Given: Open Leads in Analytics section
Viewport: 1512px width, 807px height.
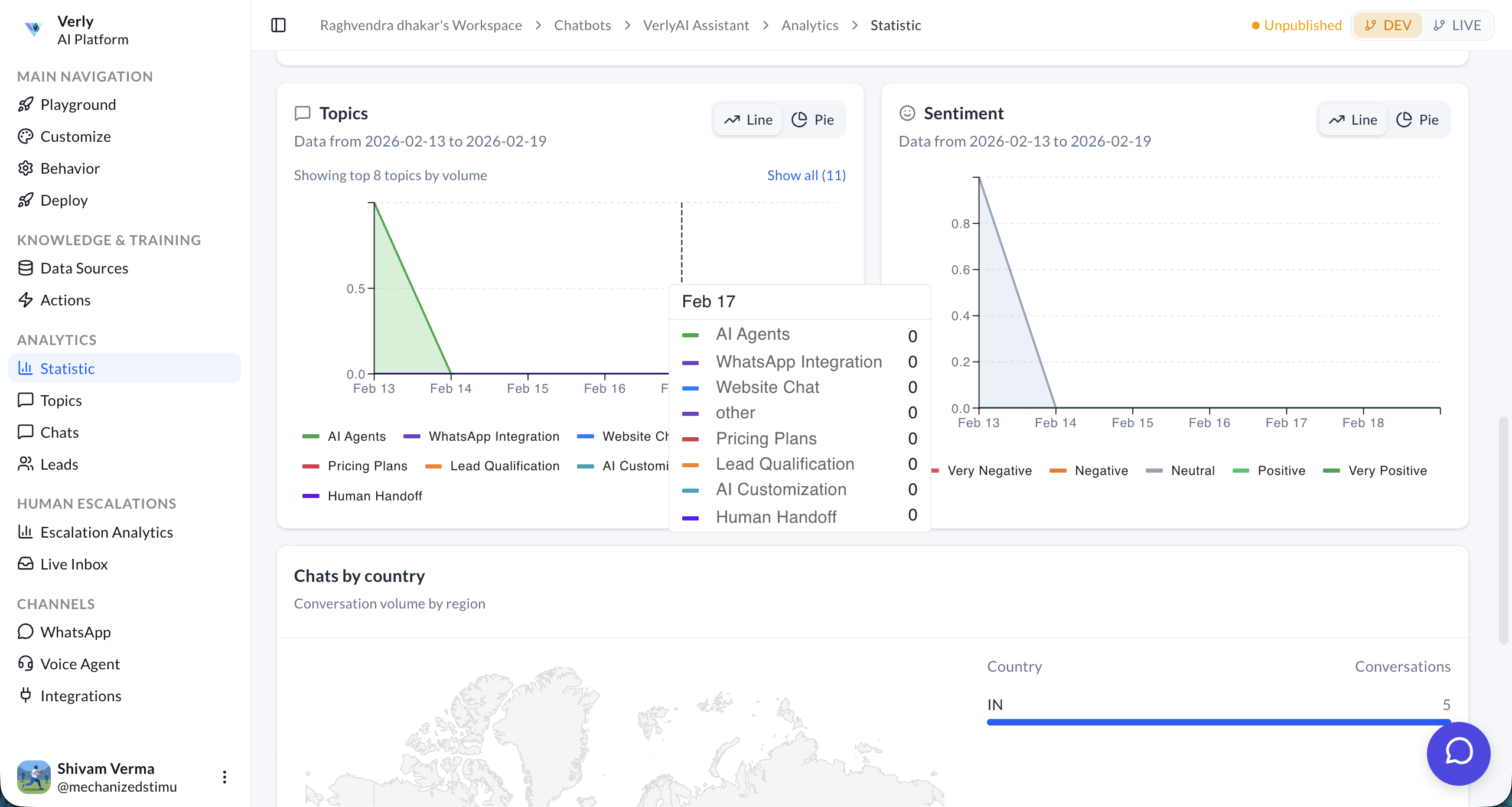Looking at the screenshot, I should pos(59,464).
